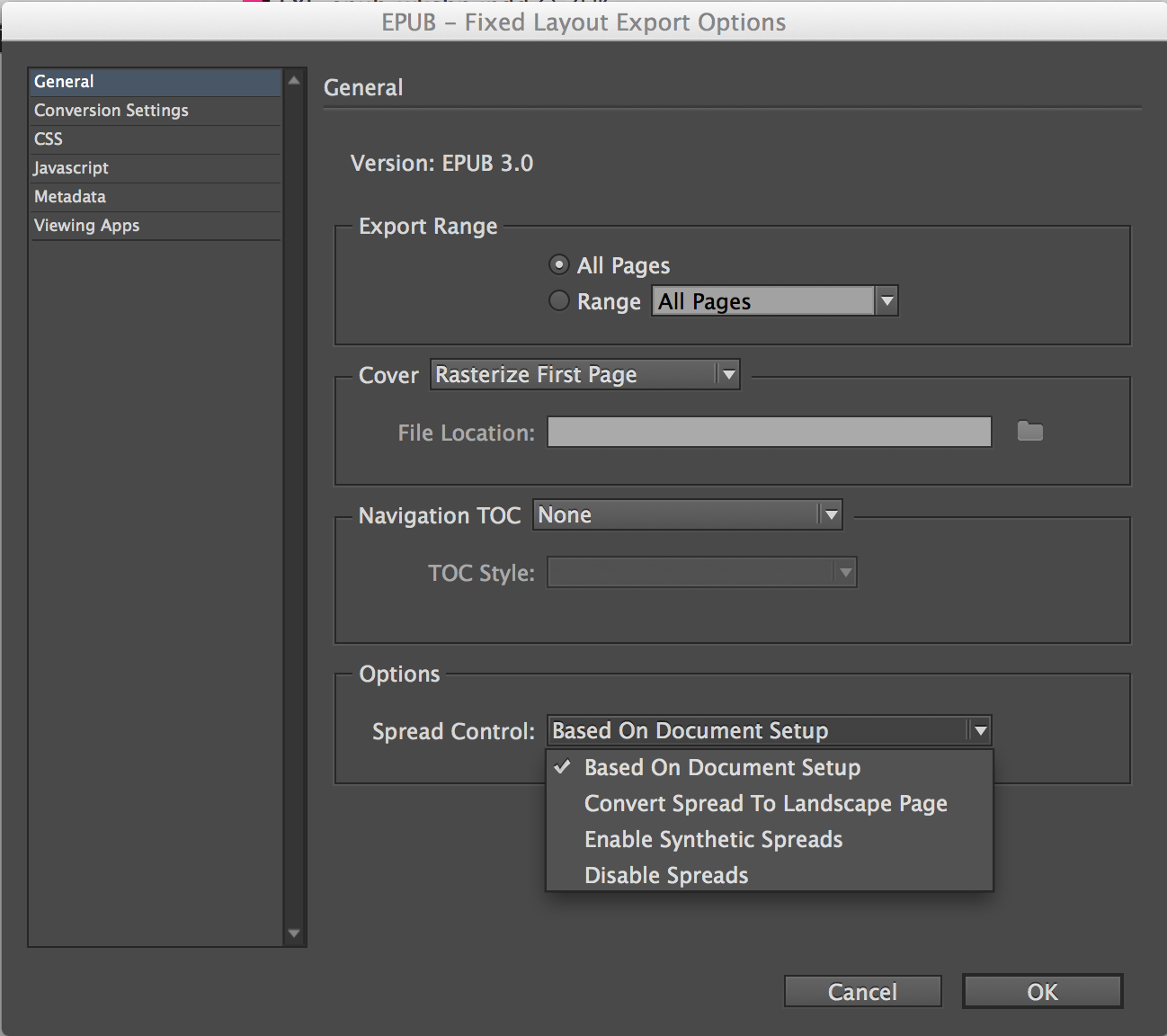Choose Based On Document Setup option
This screenshot has height=1036, width=1167.
click(x=722, y=768)
